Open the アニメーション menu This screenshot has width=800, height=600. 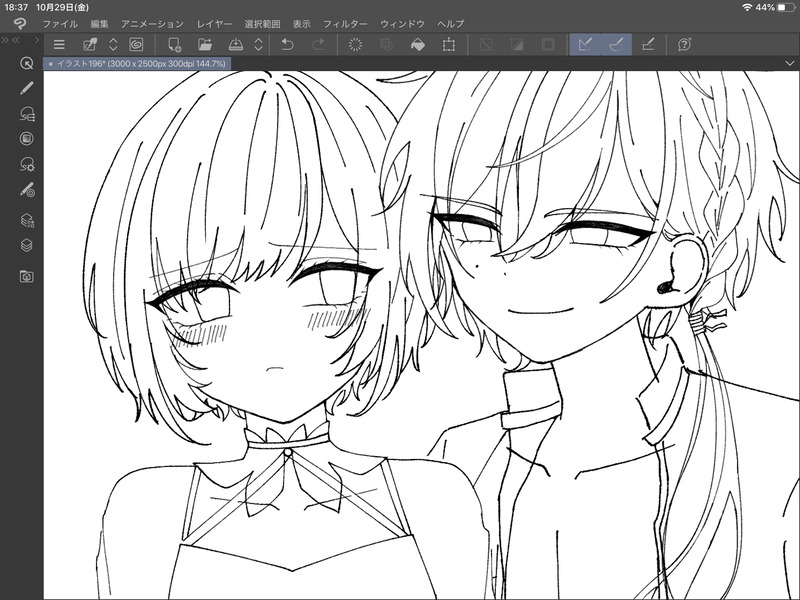pos(152,24)
